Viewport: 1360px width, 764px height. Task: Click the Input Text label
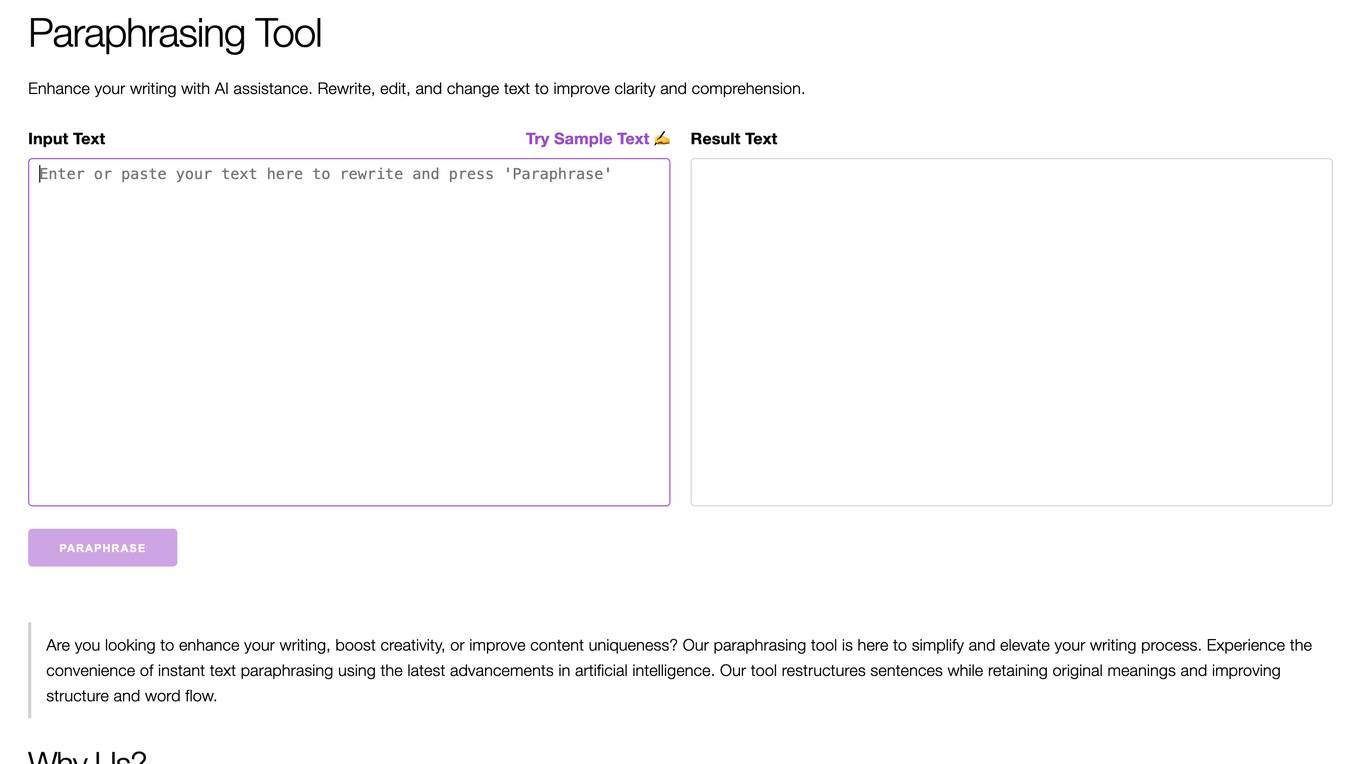tap(67, 139)
